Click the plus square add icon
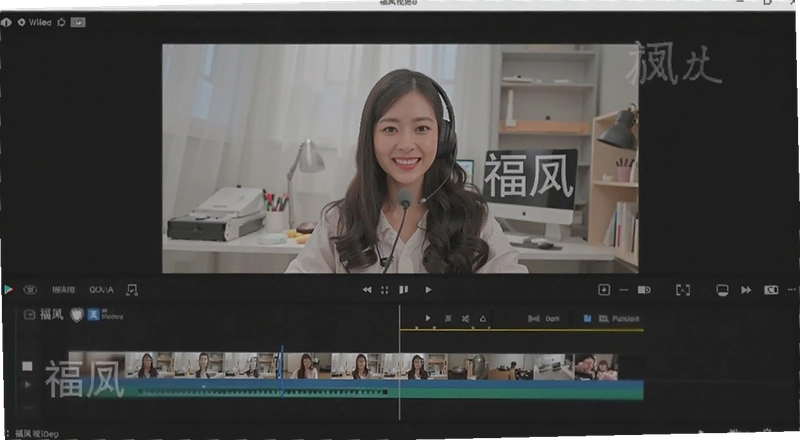The image size is (800, 440). pyautogui.click(x=604, y=290)
